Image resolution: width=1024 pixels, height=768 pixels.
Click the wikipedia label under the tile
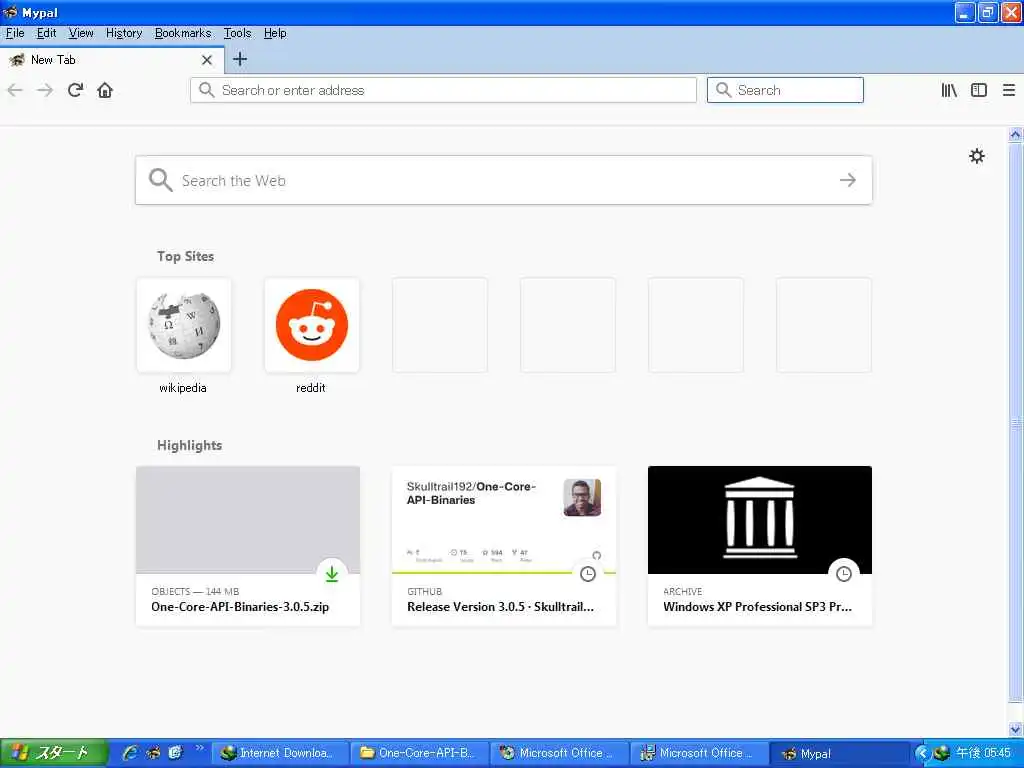183,388
